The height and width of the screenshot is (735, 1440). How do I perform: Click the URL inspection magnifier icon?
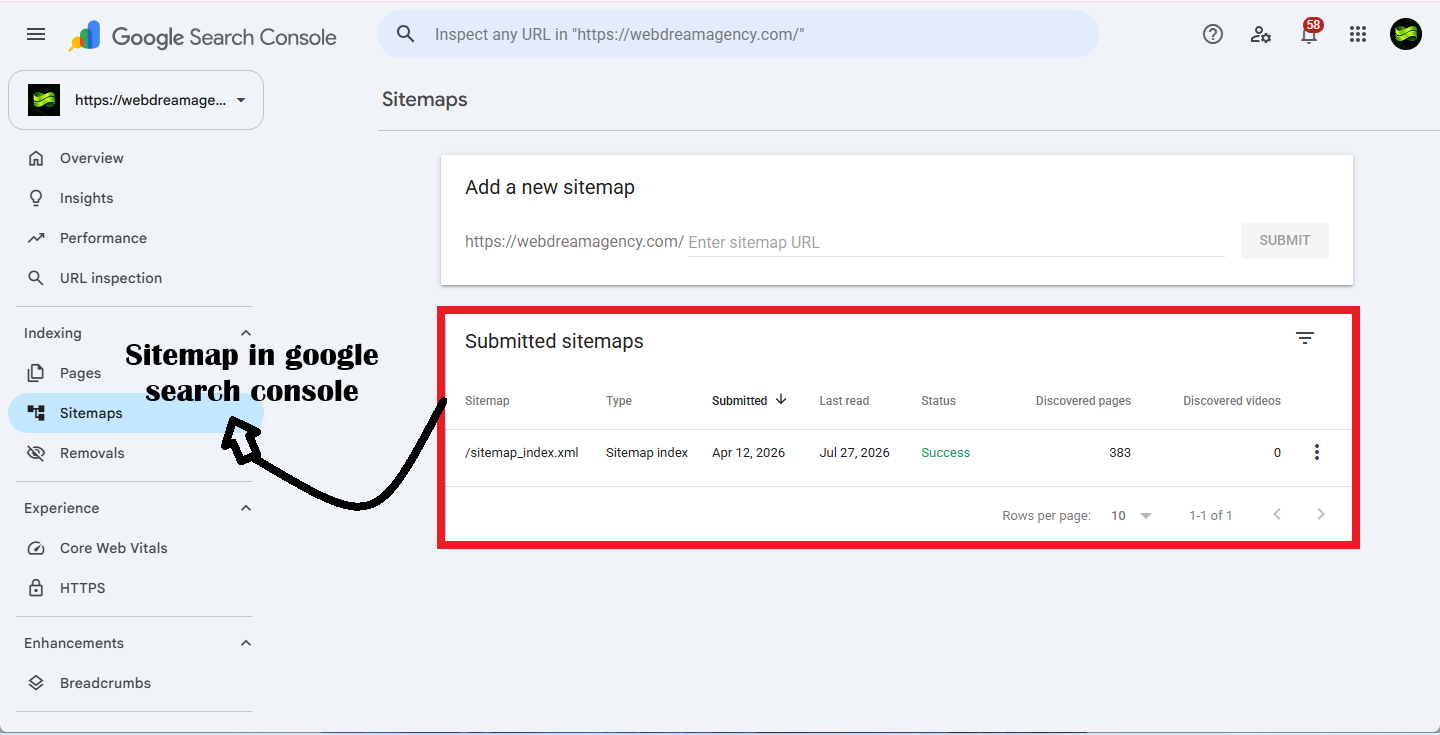[x=36, y=278]
